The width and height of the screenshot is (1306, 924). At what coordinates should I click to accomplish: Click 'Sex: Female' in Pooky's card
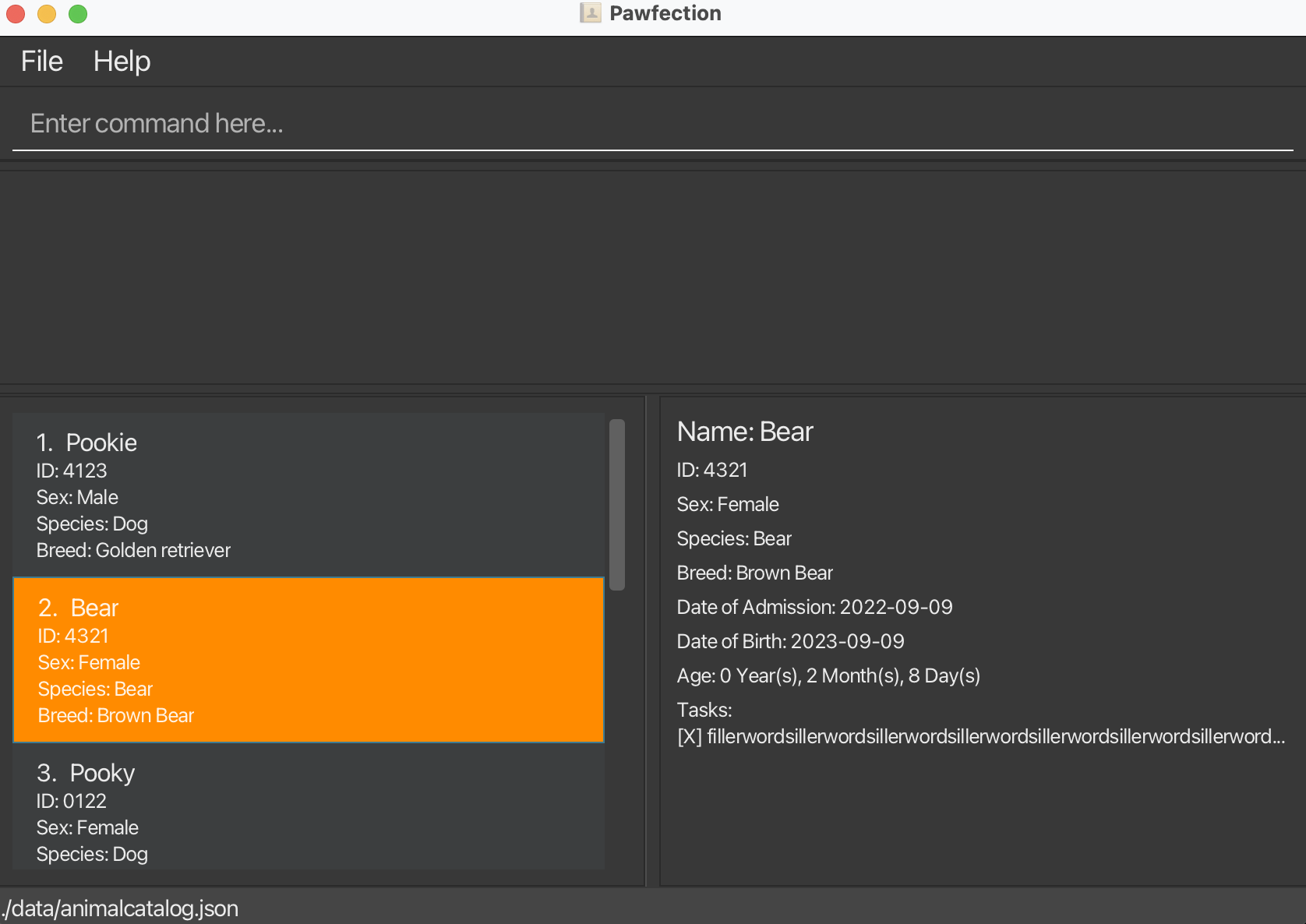[x=87, y=827]
